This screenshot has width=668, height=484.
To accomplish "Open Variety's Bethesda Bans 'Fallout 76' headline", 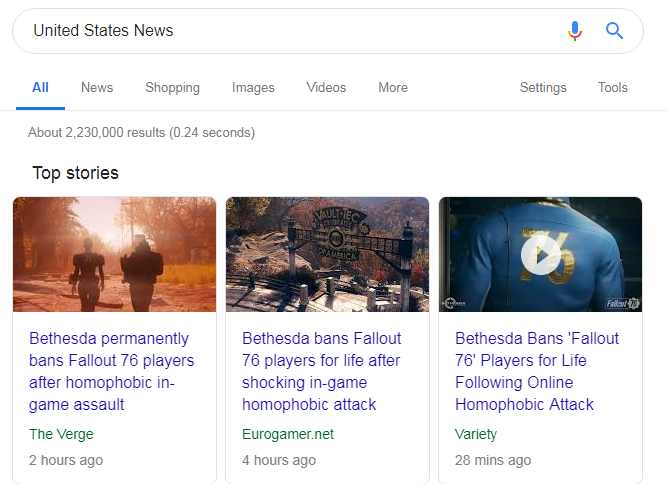I will [x=537, y=371].
